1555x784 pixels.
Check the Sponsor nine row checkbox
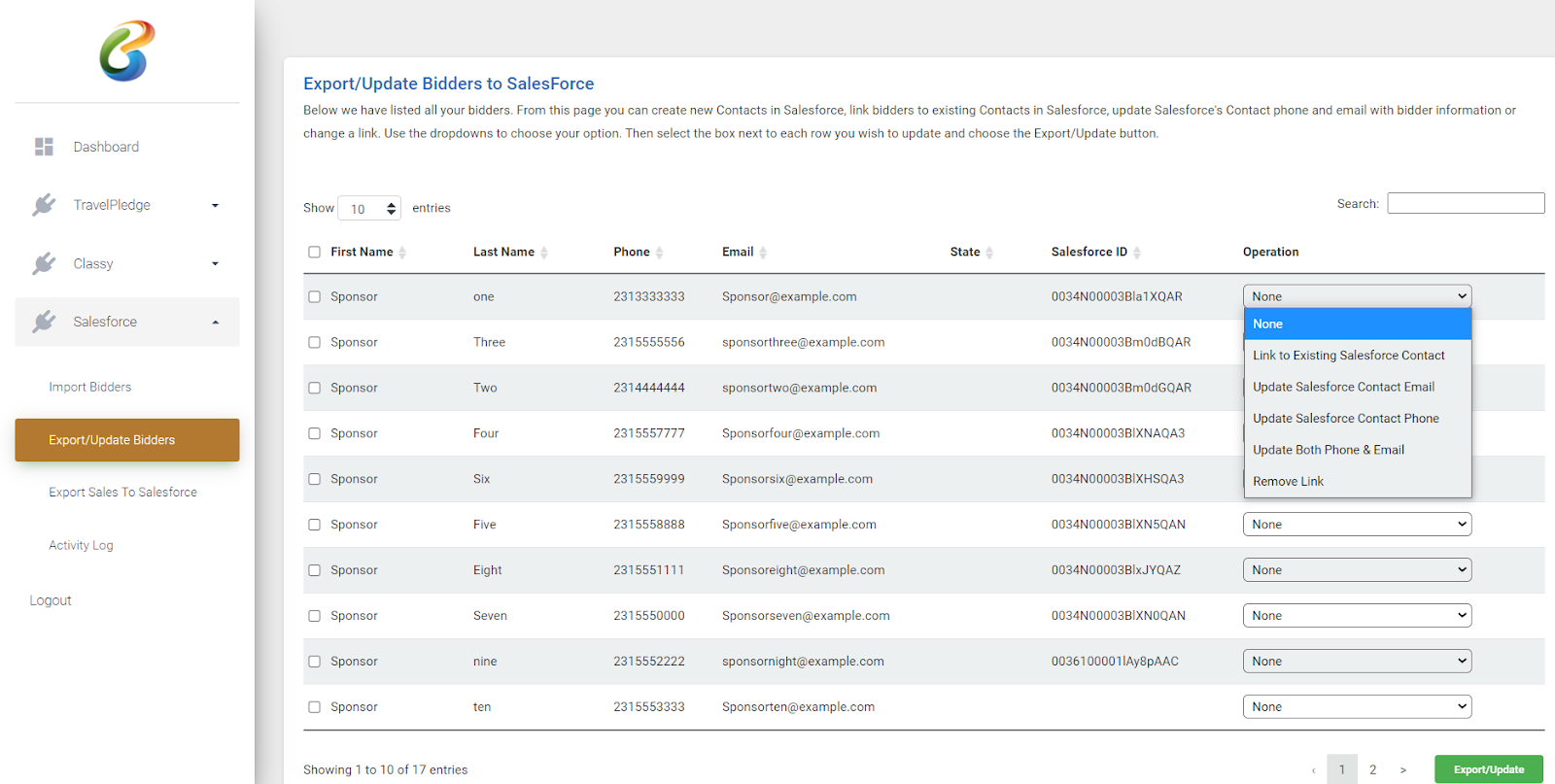click(x=314, y=662)
